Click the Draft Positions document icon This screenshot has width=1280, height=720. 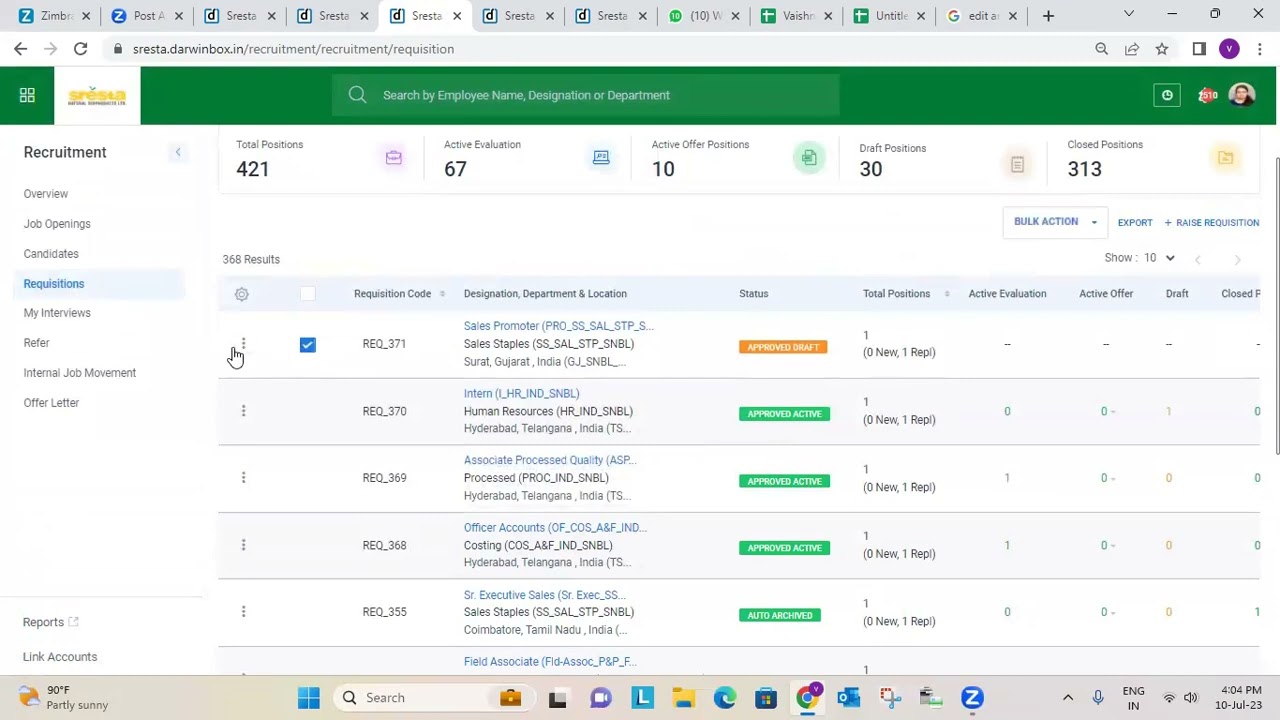[x=1017, y=164]
